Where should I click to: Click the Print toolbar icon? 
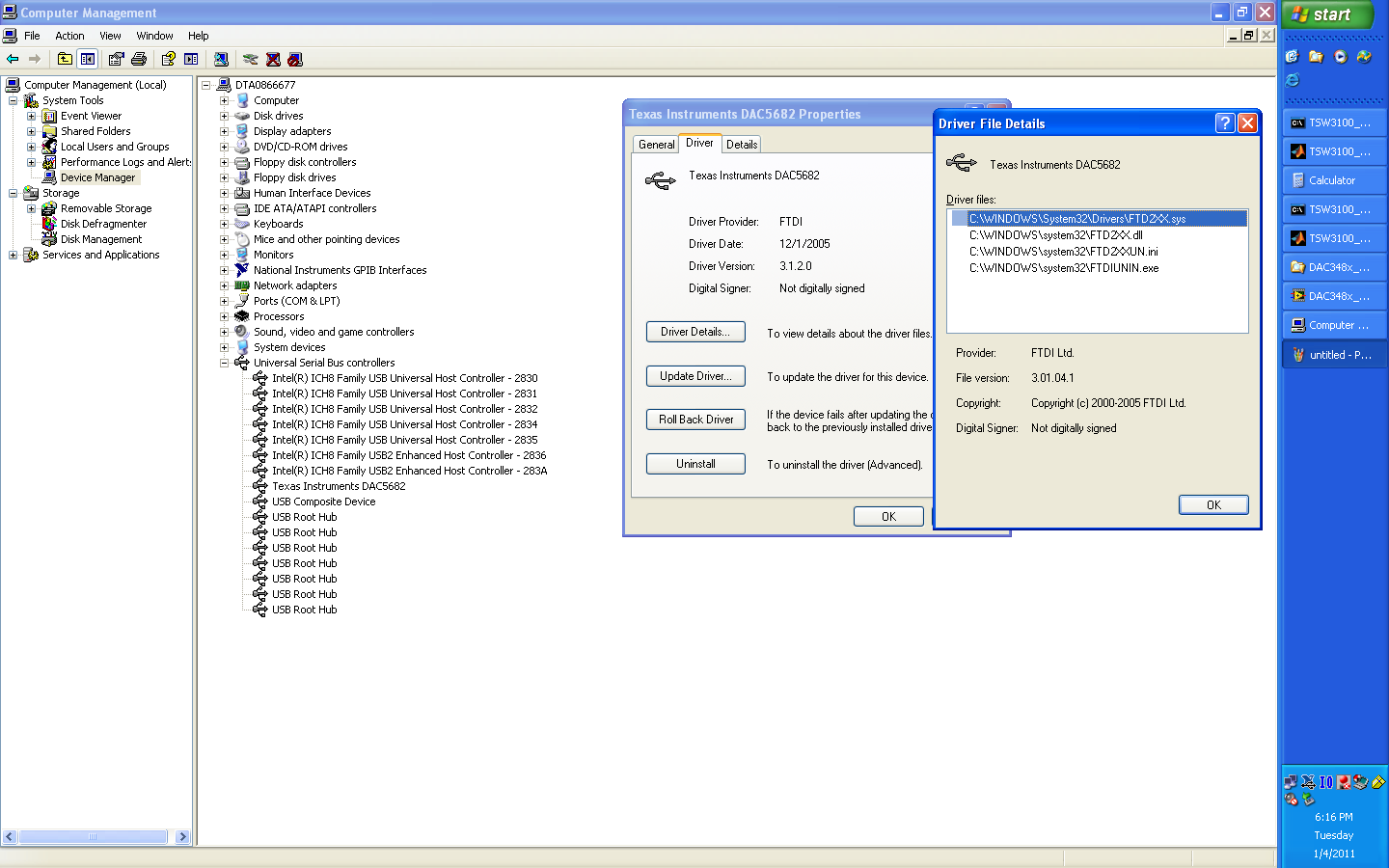coord(139,59)
